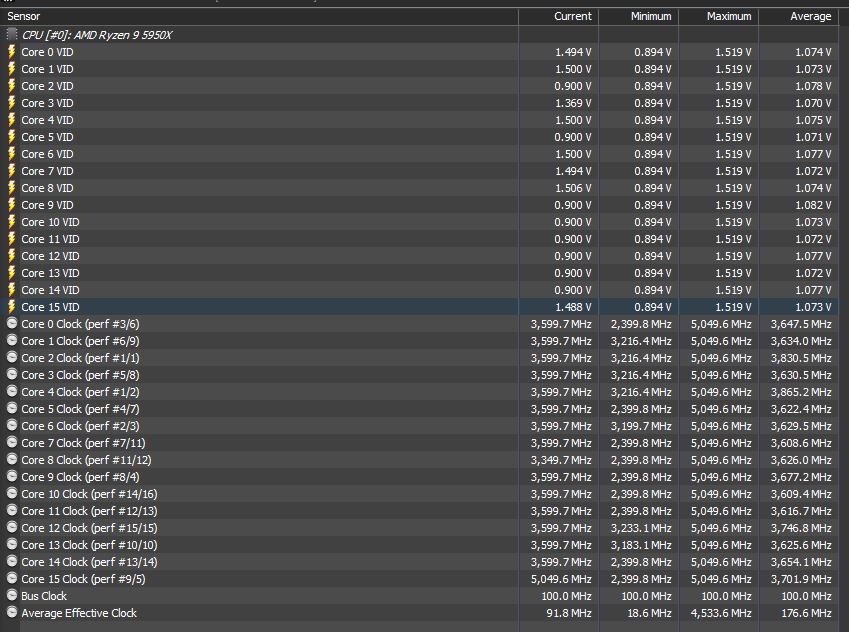Select the Core 13 VID row label
849x632 pixels.
(50, 273)
